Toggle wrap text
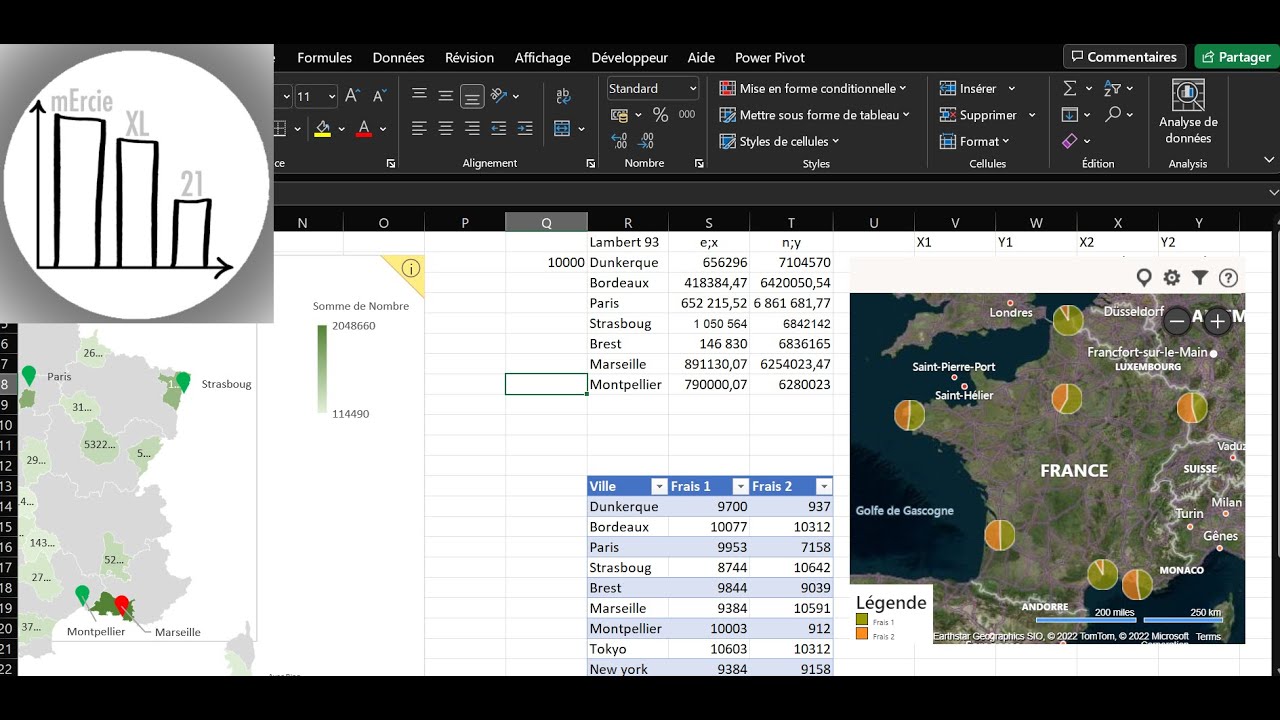The height and width of the screenshot is (720, 1280). pos(563,96)
